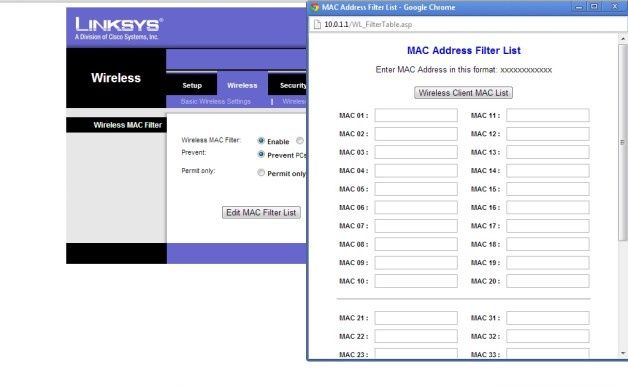Click the MAC 04 input field

pyautogui.click(x=416, y=171)
